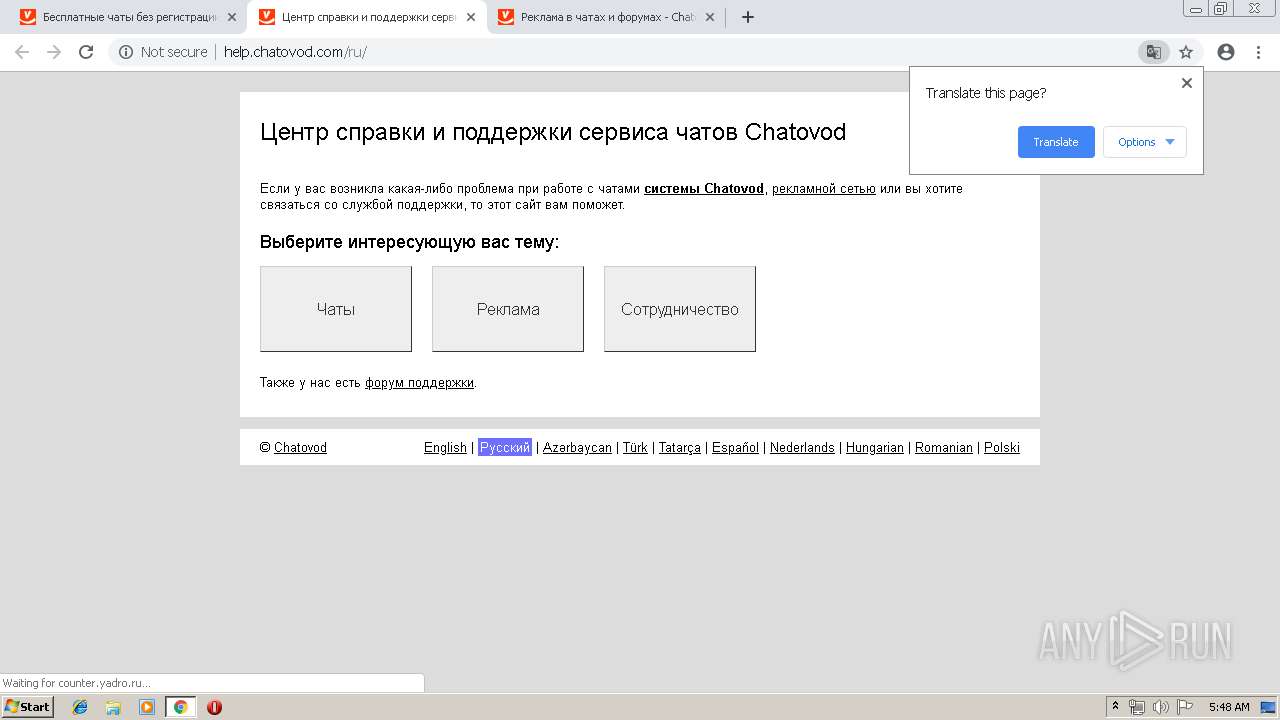Open the media player taskbar icon
The image size is (1280, 720).
tap(147, 707)
